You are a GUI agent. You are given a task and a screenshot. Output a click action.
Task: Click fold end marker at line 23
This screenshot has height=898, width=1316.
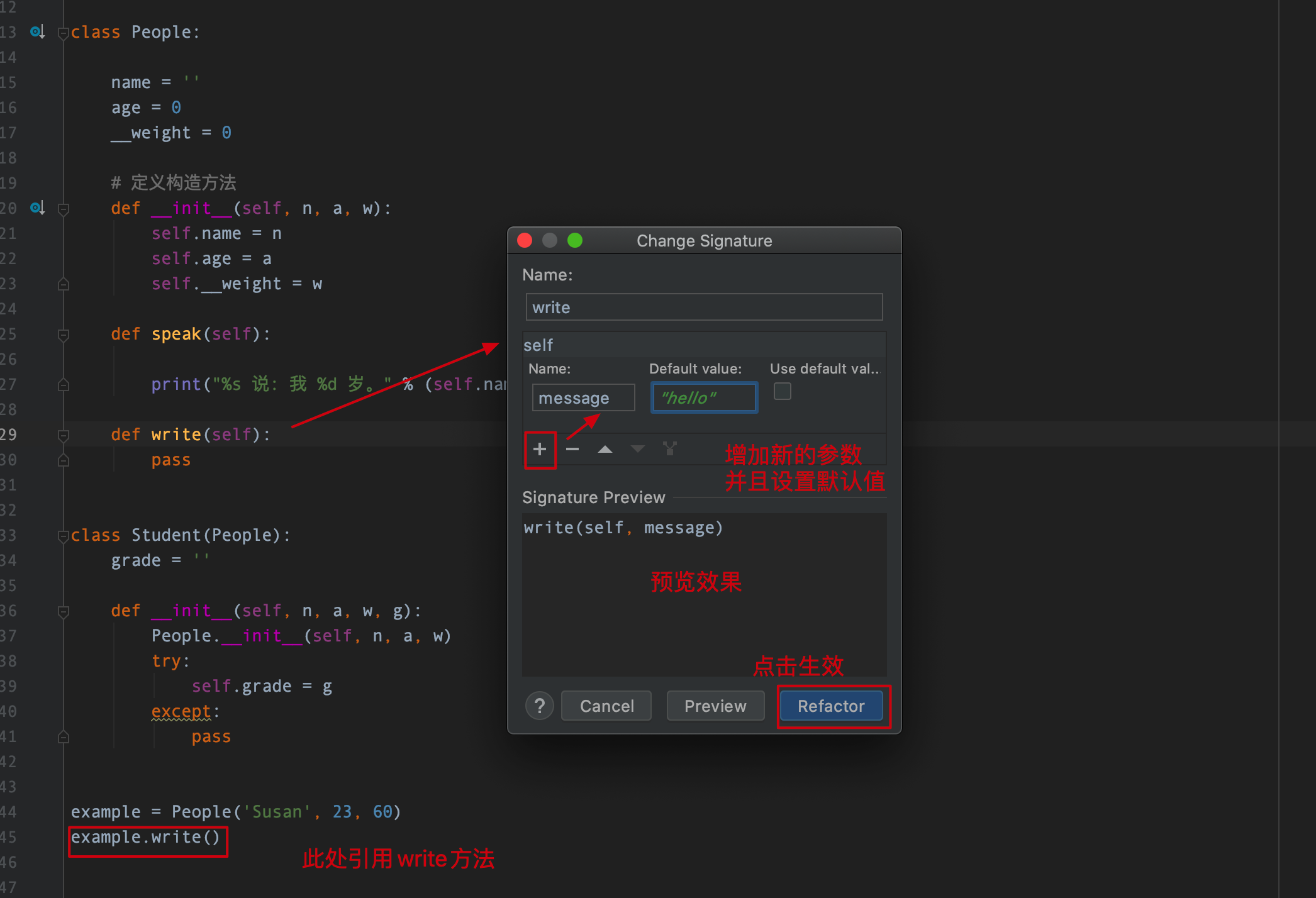63,284
